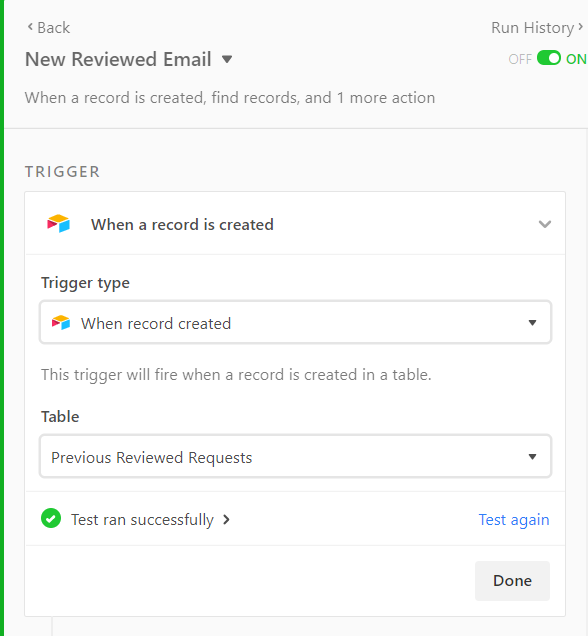The height and width of the screenshot is (636, 588).
Task: Click the Airtable icon in trigger header
Action: (x=58, y=224)
